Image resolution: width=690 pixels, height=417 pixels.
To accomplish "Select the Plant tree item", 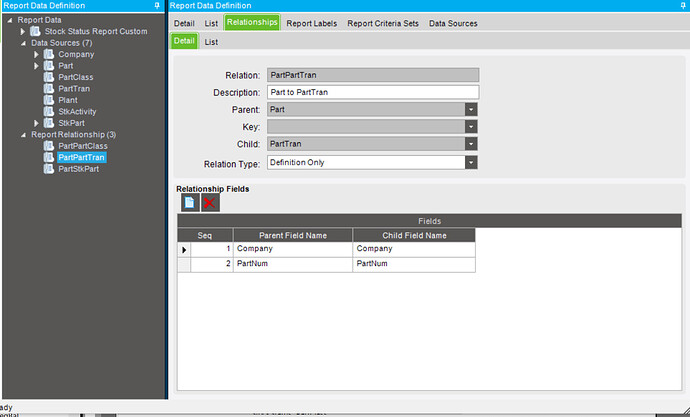I will [x=68, y=100].
